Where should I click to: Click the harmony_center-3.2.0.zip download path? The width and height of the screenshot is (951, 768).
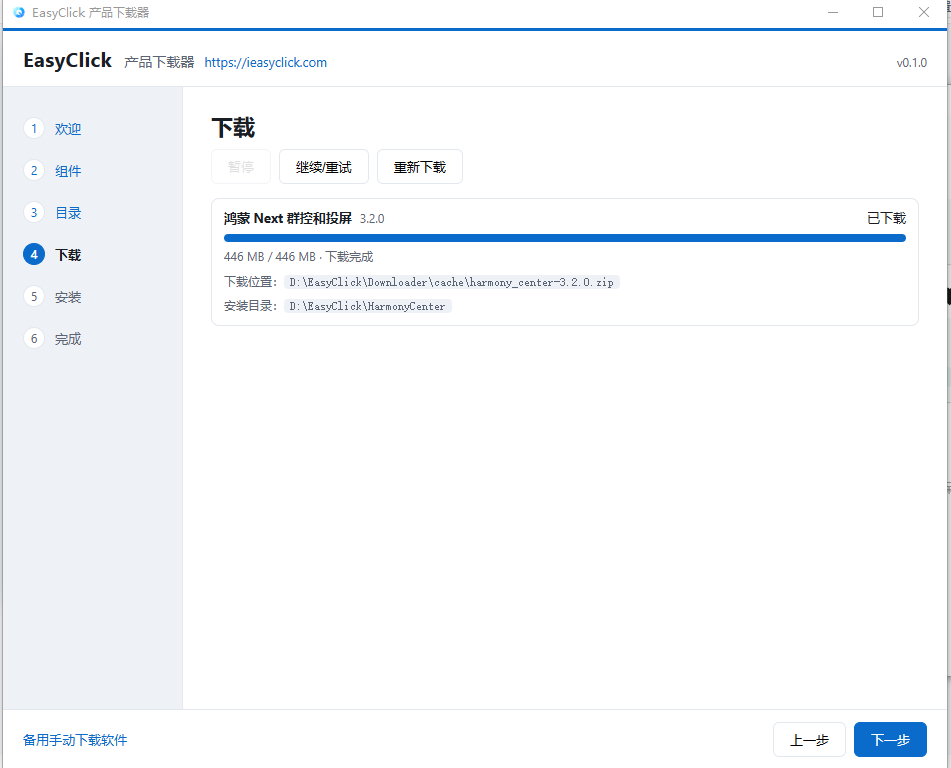(452, 282)
